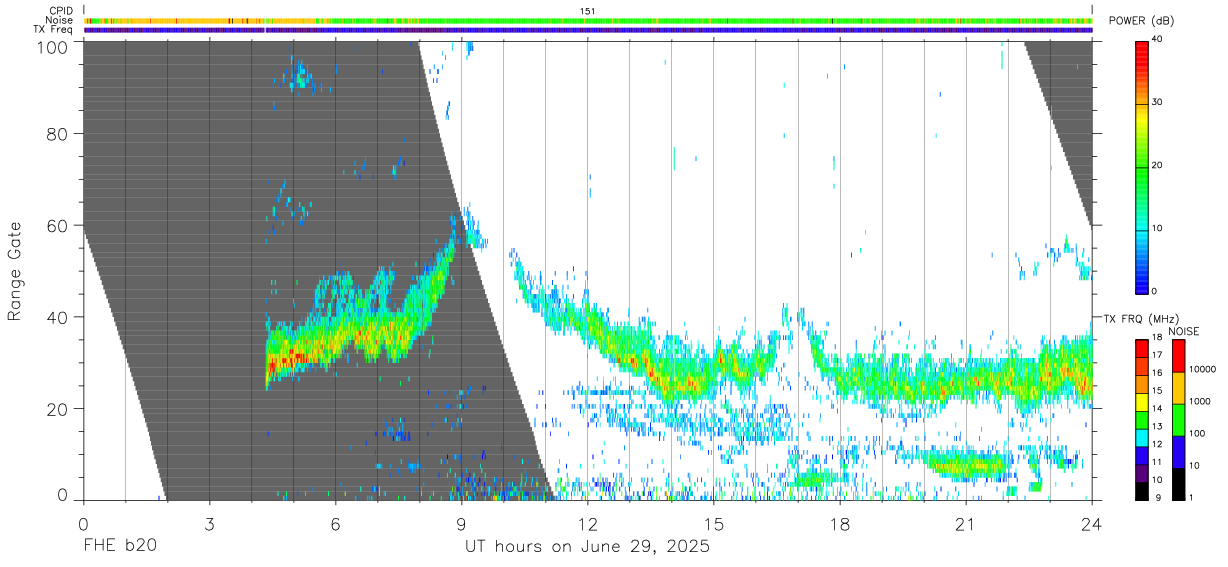The image size is (1228, 567).
Task: Click the 100 tick on range gate axis
Action: pos(55,46)
